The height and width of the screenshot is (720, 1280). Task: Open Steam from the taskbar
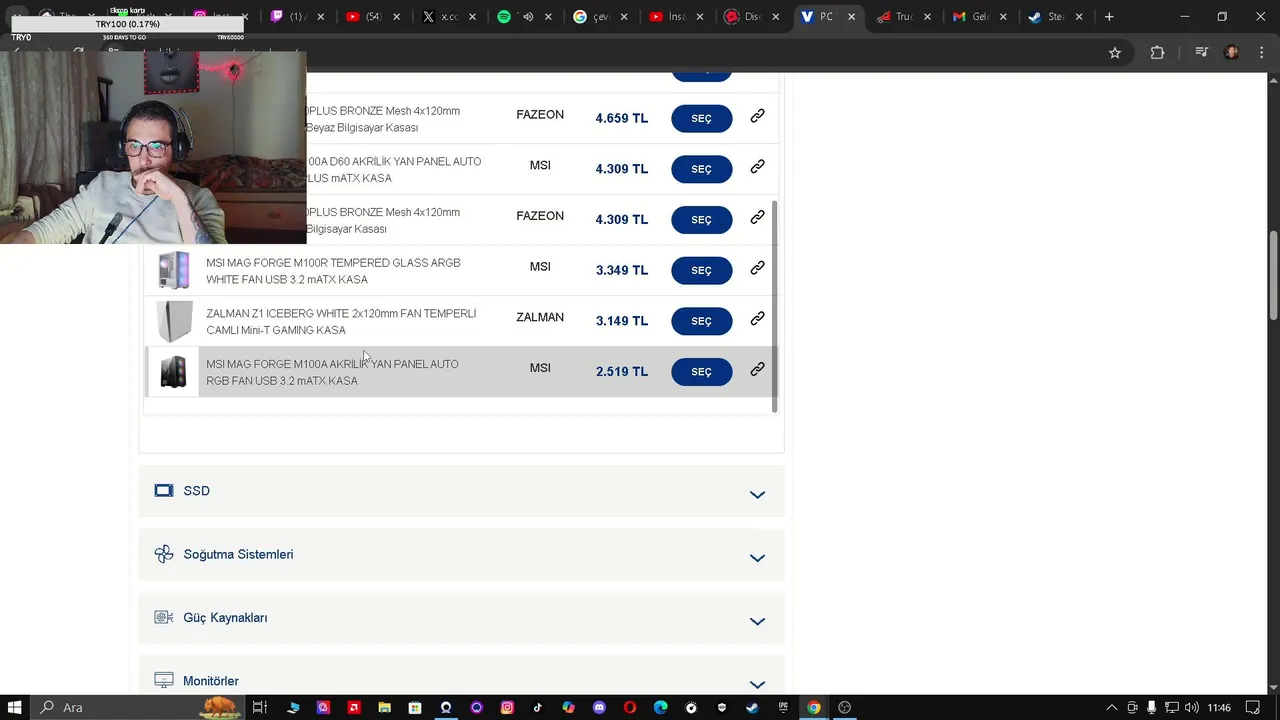pos(752,707)
